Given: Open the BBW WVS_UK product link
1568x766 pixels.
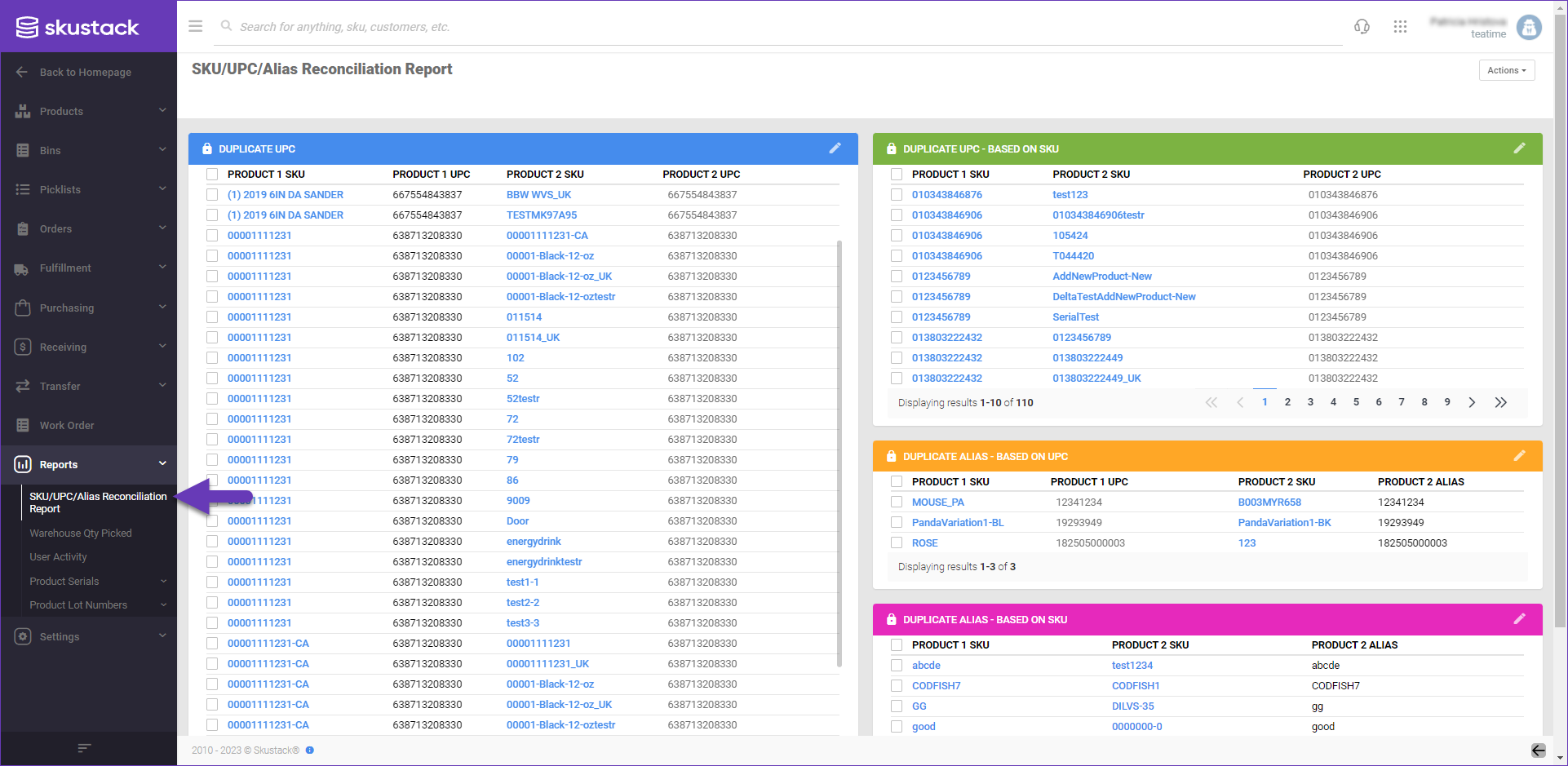Looking at the screenshot, I should 538,195.
